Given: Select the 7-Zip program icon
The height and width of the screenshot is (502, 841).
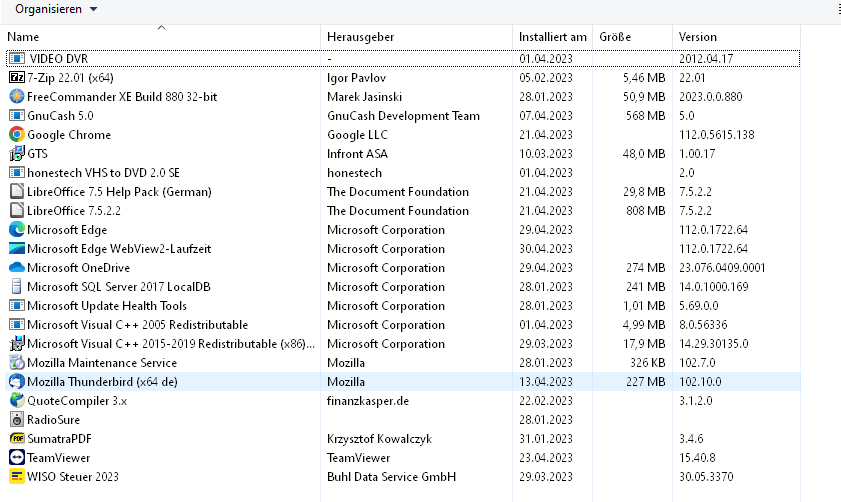Looking at the screenshot, I should click(x=17, y=78).
